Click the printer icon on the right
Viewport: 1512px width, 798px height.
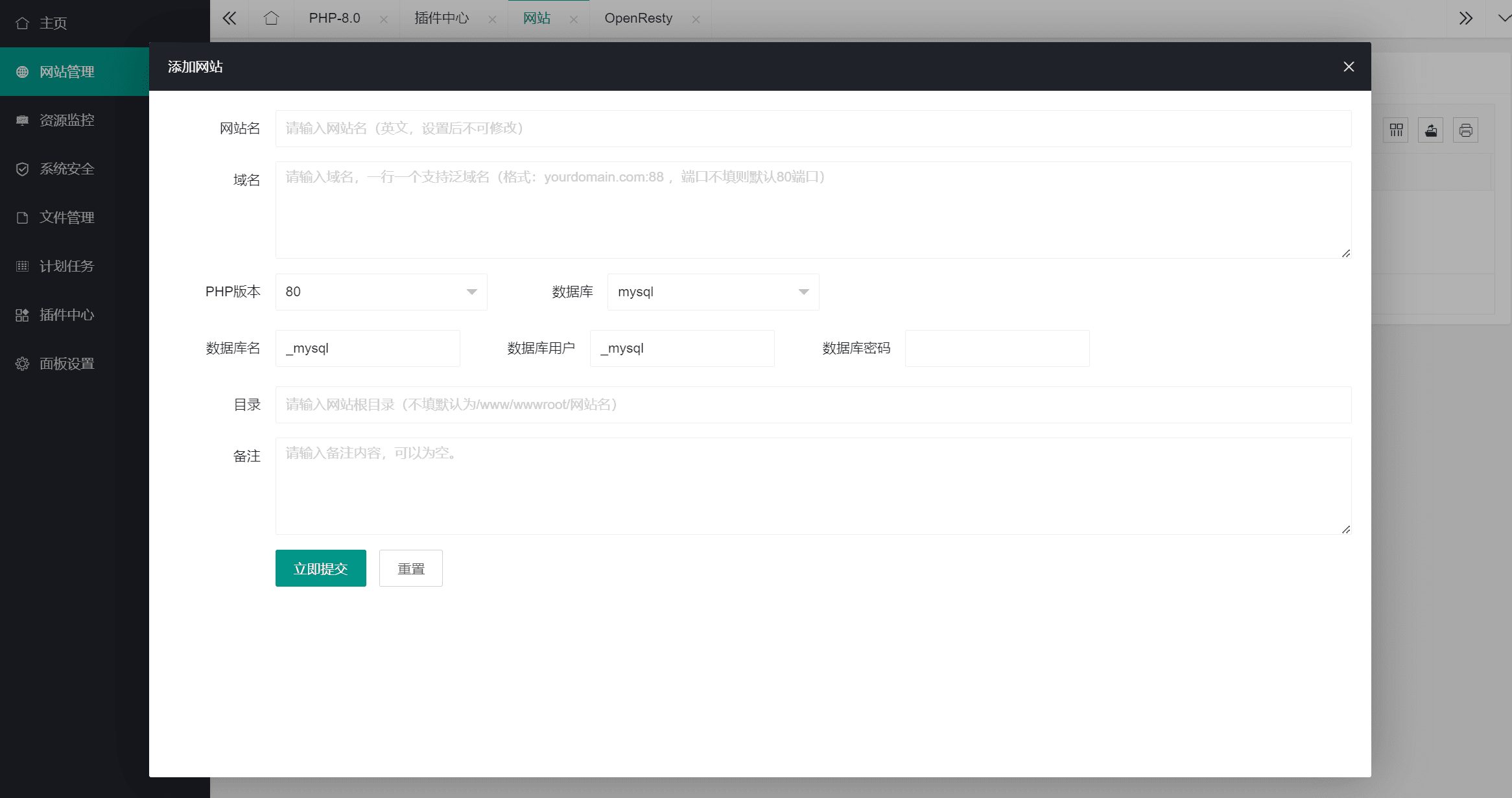point(1465,130)
